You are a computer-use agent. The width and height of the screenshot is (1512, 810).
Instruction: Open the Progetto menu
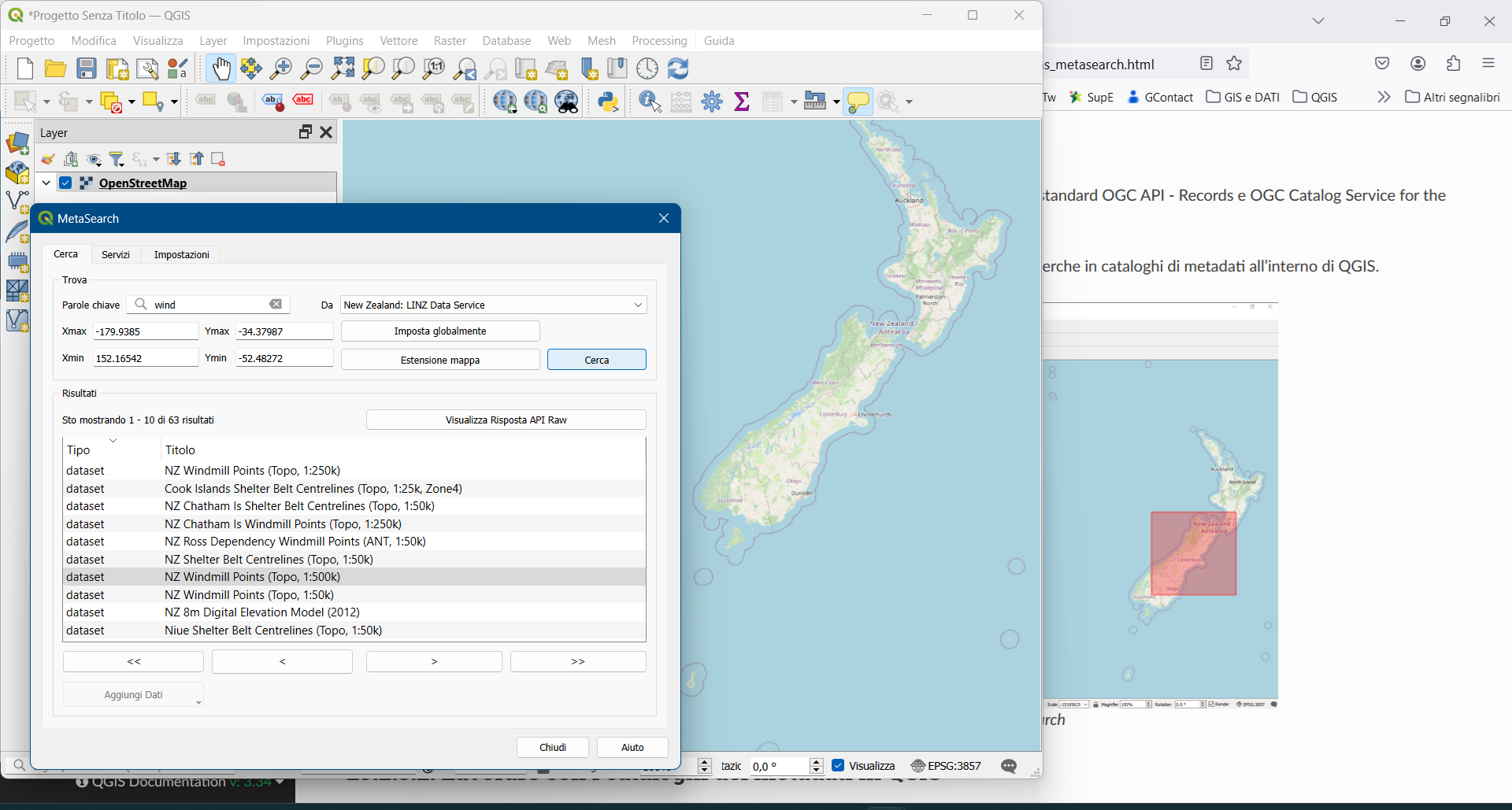31,41
